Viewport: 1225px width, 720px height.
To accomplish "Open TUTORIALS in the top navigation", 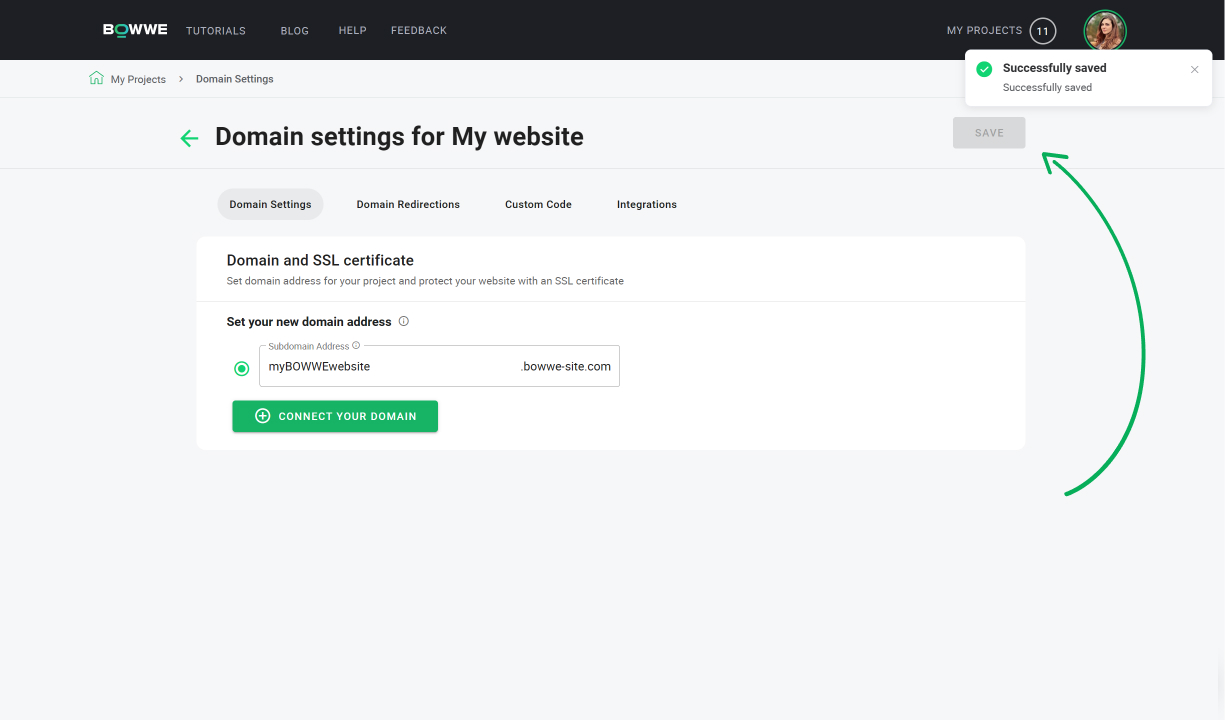I will [216, 31].
